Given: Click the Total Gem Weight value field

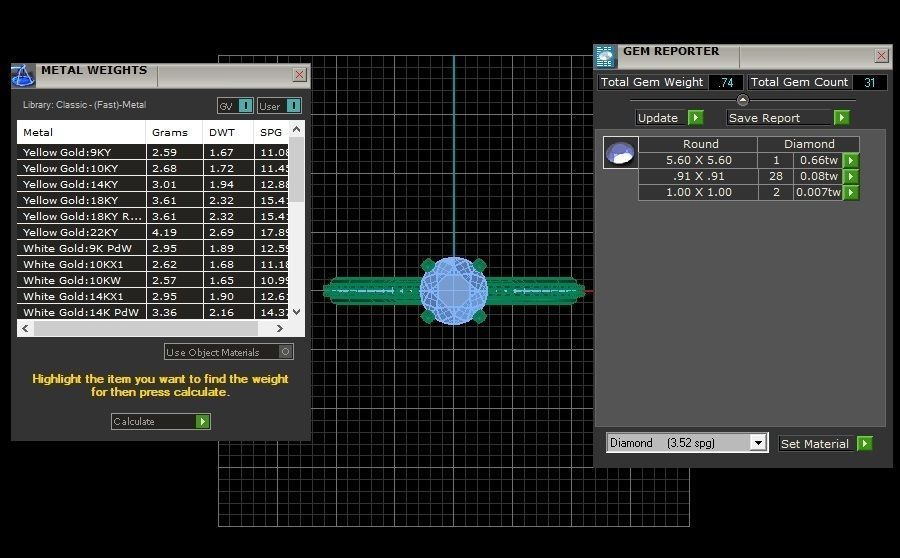Looking at the screenshot, I should [x=726, y=82].
